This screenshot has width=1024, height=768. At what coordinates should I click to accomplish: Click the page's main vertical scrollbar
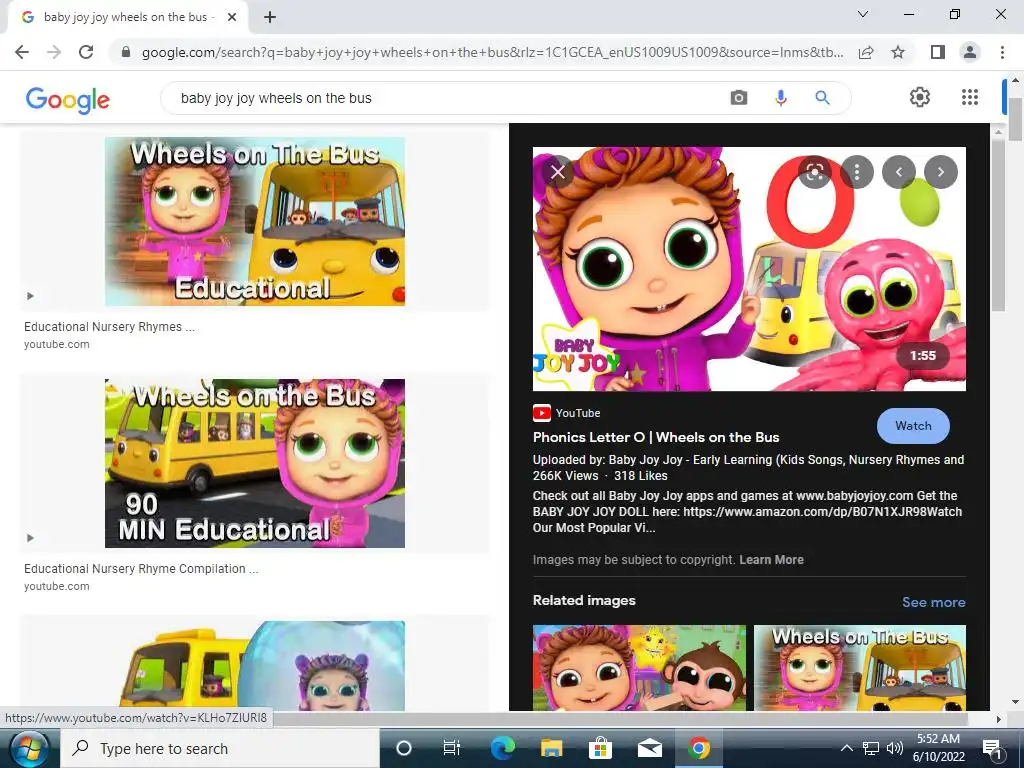[x=1015, y=119]
